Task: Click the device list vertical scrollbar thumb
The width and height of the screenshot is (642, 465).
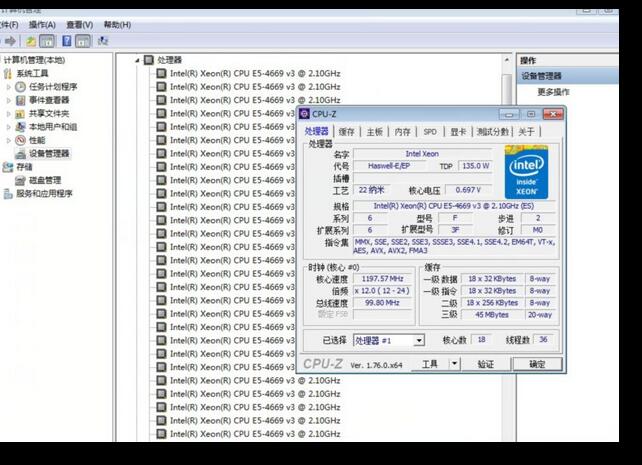Action: coord(507,89)
